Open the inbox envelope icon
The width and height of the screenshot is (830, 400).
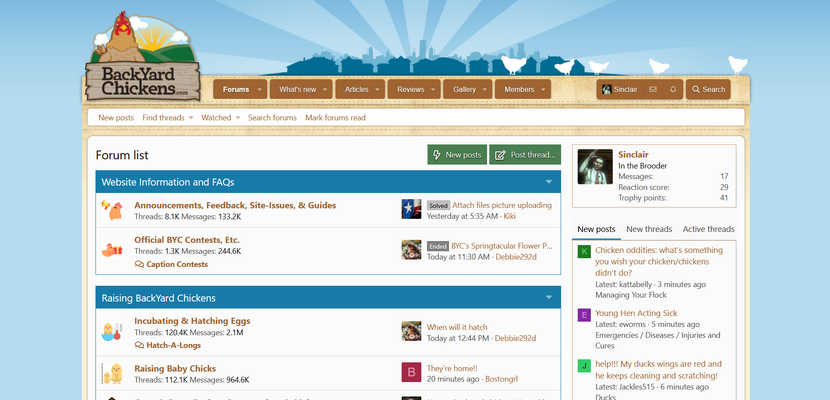(x=653, y=89)
